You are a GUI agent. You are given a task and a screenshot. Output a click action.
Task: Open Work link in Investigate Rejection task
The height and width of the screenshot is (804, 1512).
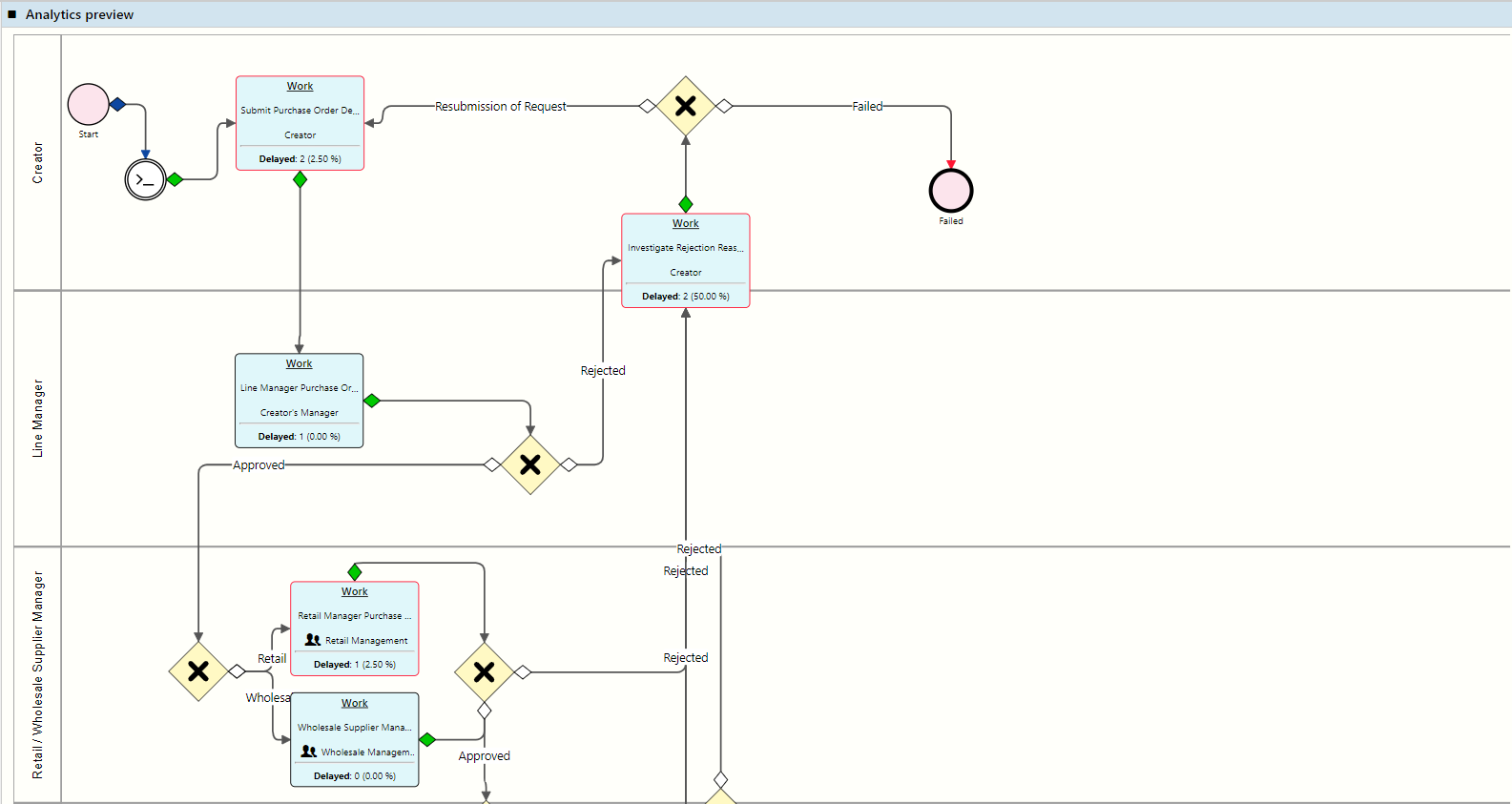pyautogui.click(x=686, y=223)
